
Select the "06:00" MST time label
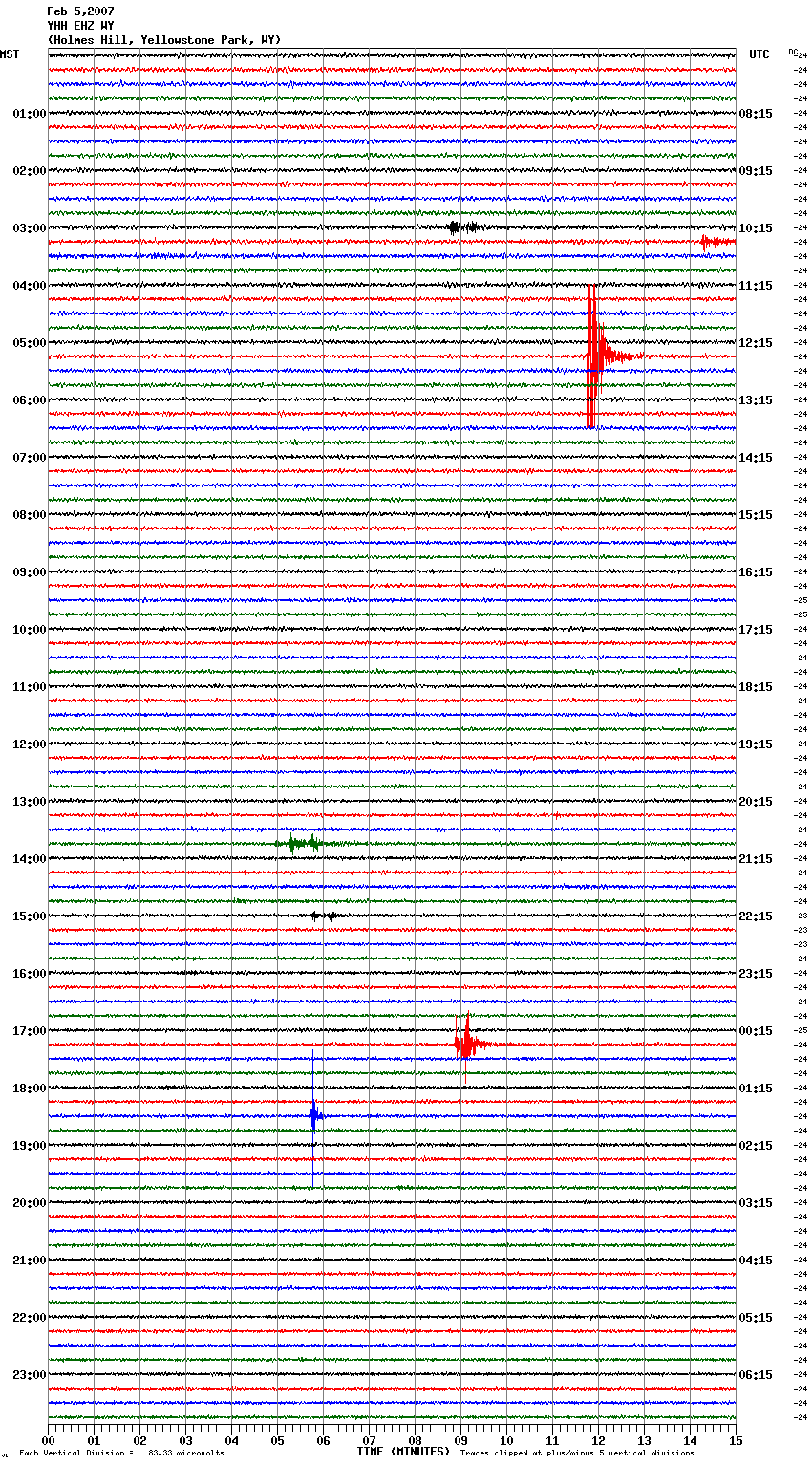coord(30,400)
